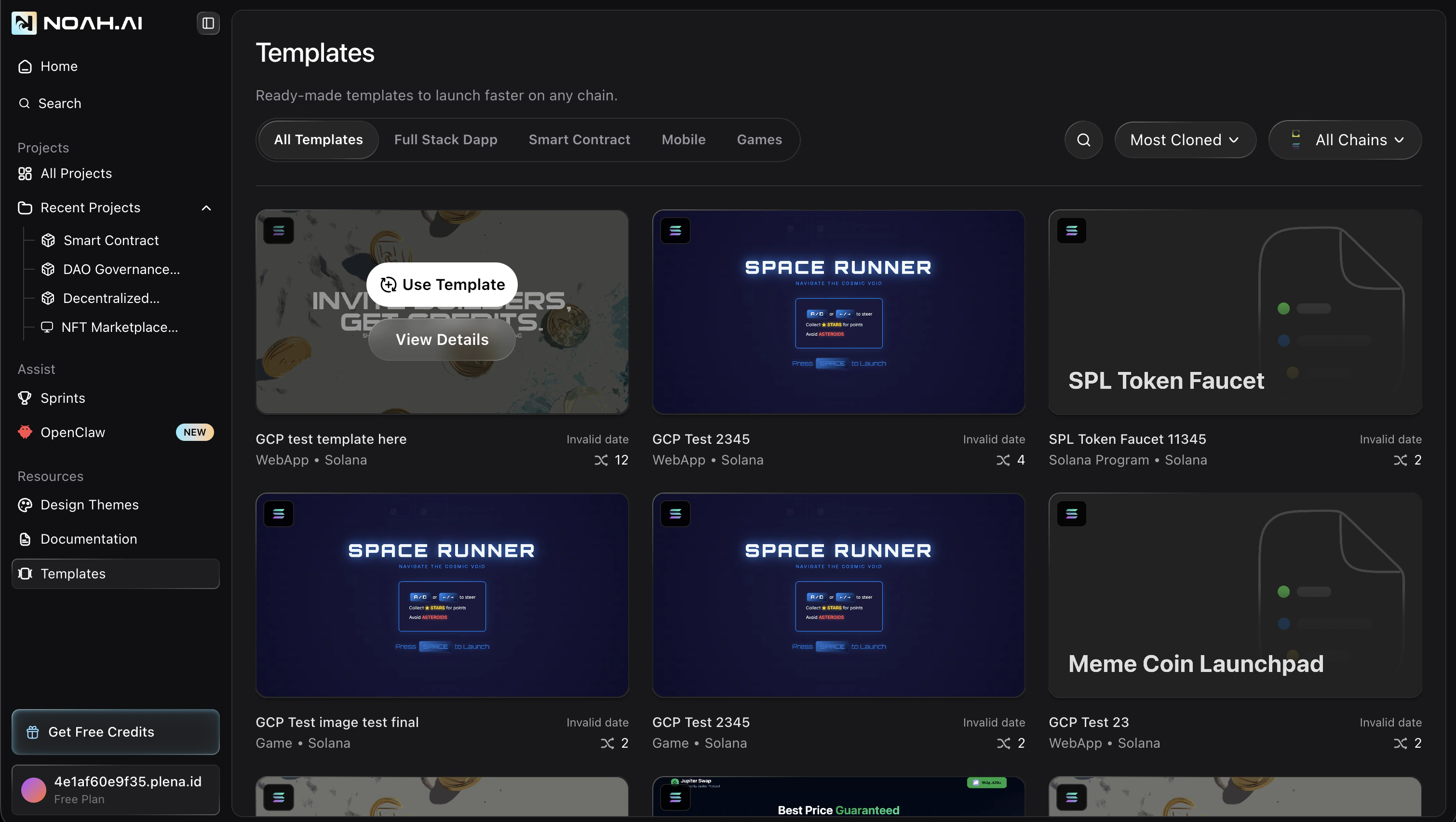
Task: Switch to the Games filter tab
Action: [759, 139]
